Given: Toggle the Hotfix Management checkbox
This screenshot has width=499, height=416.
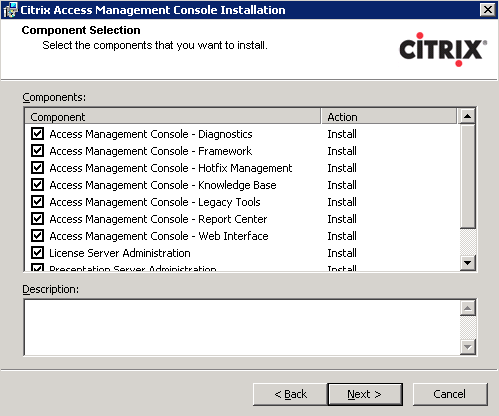Looking at the screenshot, I should [x=37, y=168].
